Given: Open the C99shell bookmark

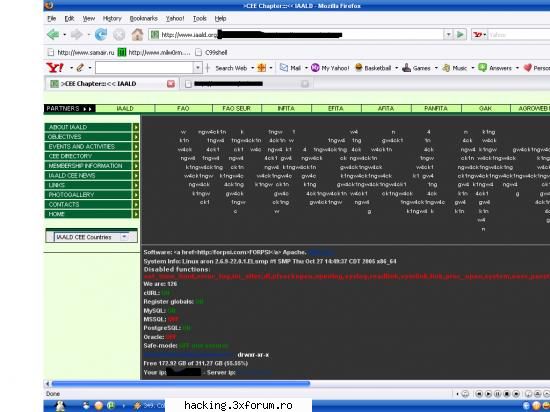Looking at the screenshot, I should (212, 53).
